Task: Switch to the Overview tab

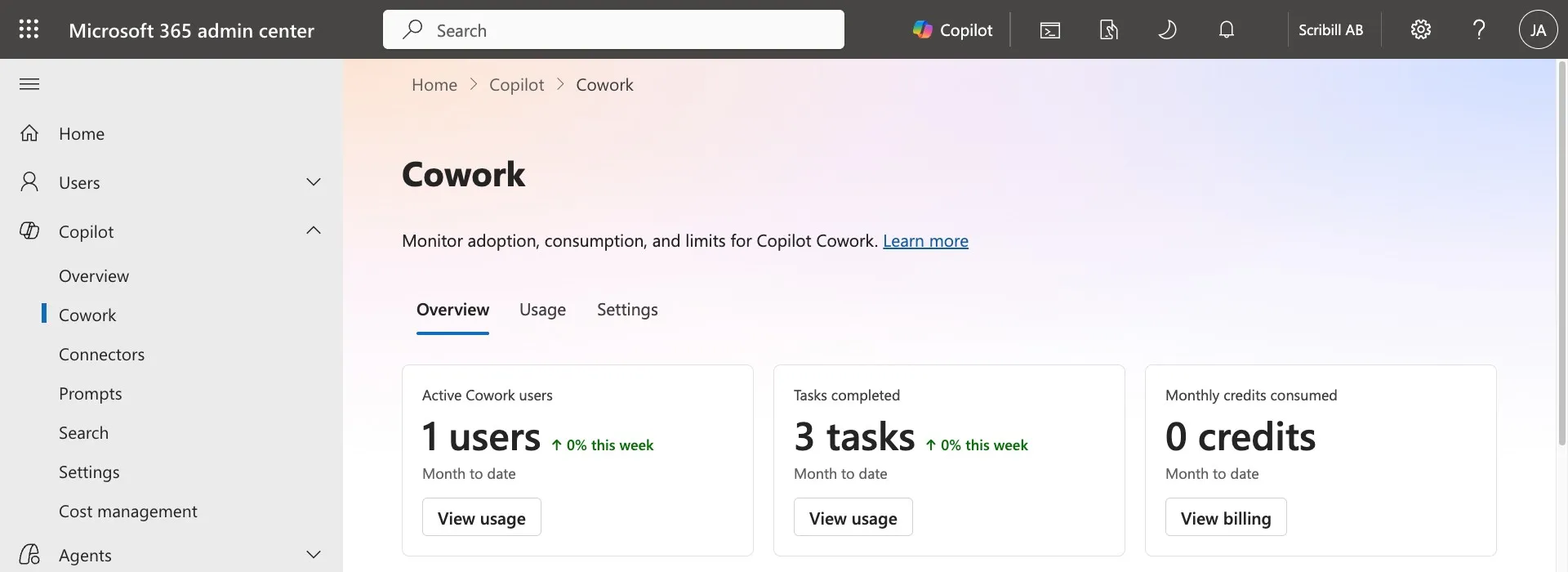Action: (452, 310)
